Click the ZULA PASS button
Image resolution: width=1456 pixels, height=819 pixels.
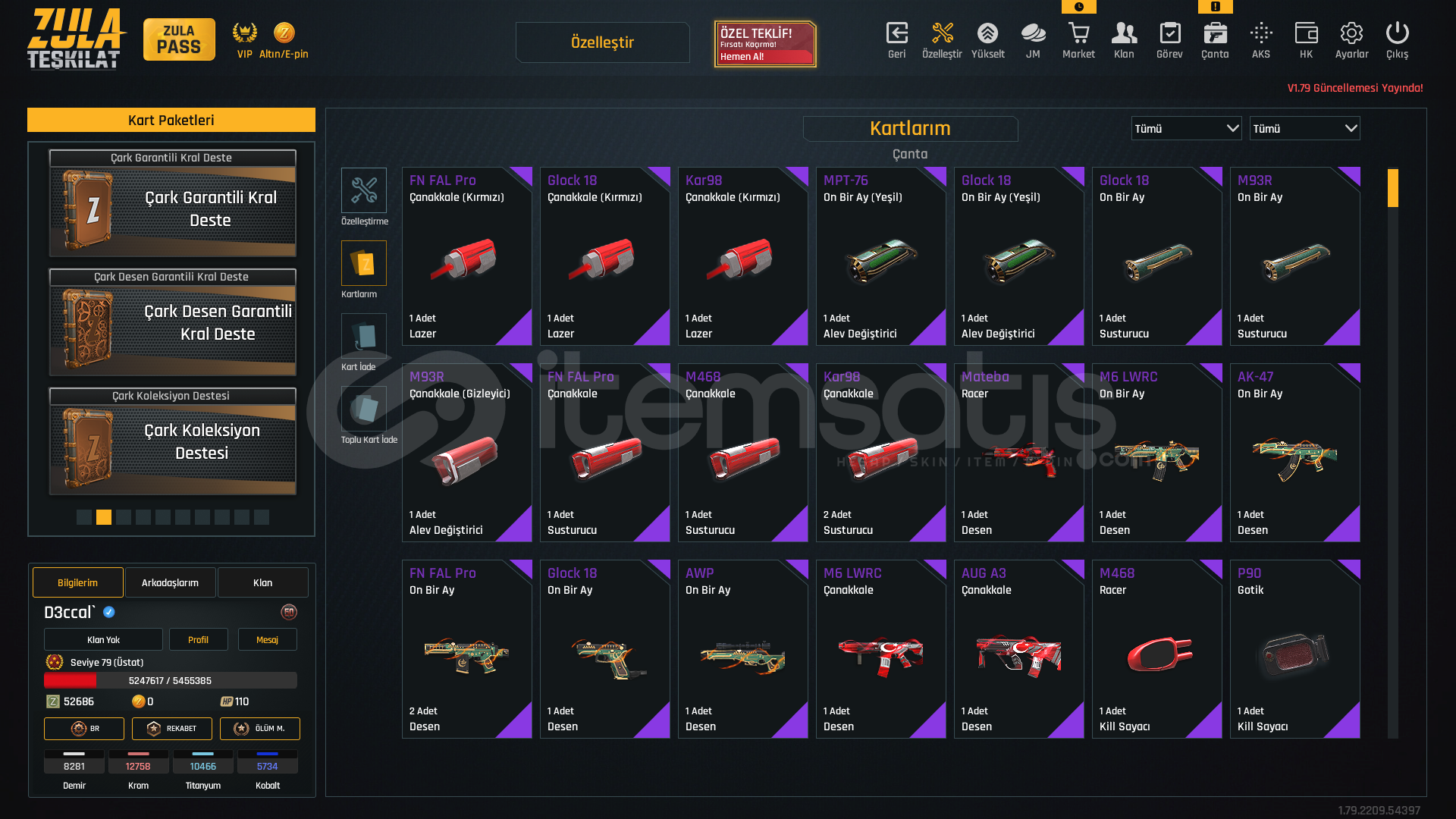[x=179, y=39]
